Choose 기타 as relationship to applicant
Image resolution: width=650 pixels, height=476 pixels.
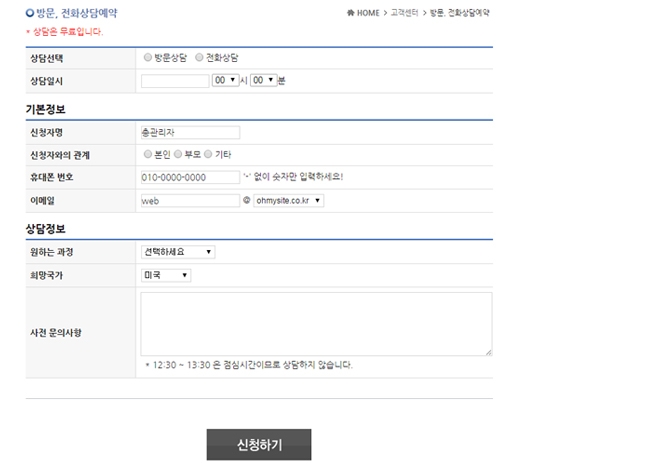[x=209, y=154]
